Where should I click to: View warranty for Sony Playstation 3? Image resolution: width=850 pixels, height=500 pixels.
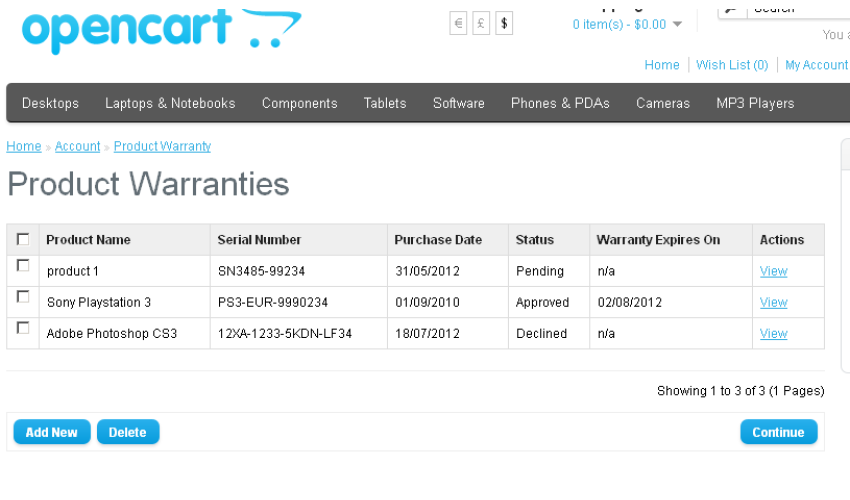click(774, 303)
